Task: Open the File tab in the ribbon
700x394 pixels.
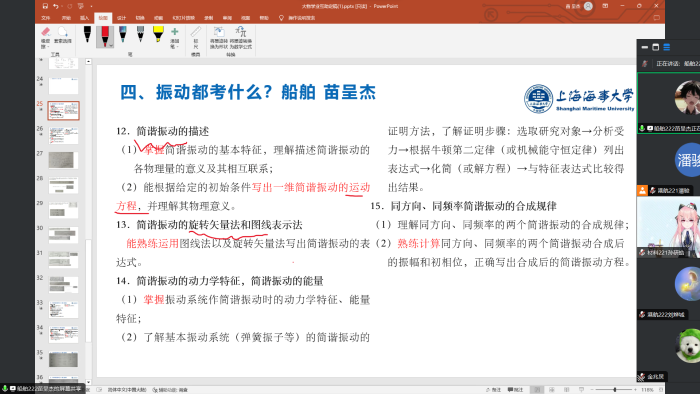Action: [x=46, y=18]
